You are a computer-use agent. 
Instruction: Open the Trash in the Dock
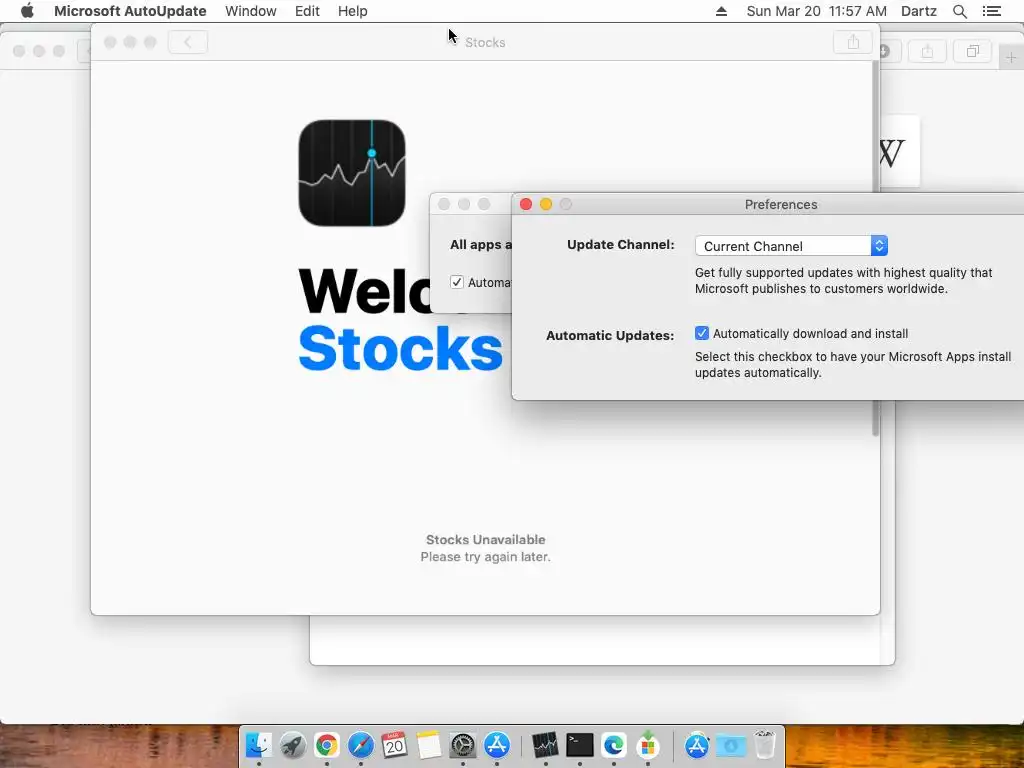click(x=764, y=744)
